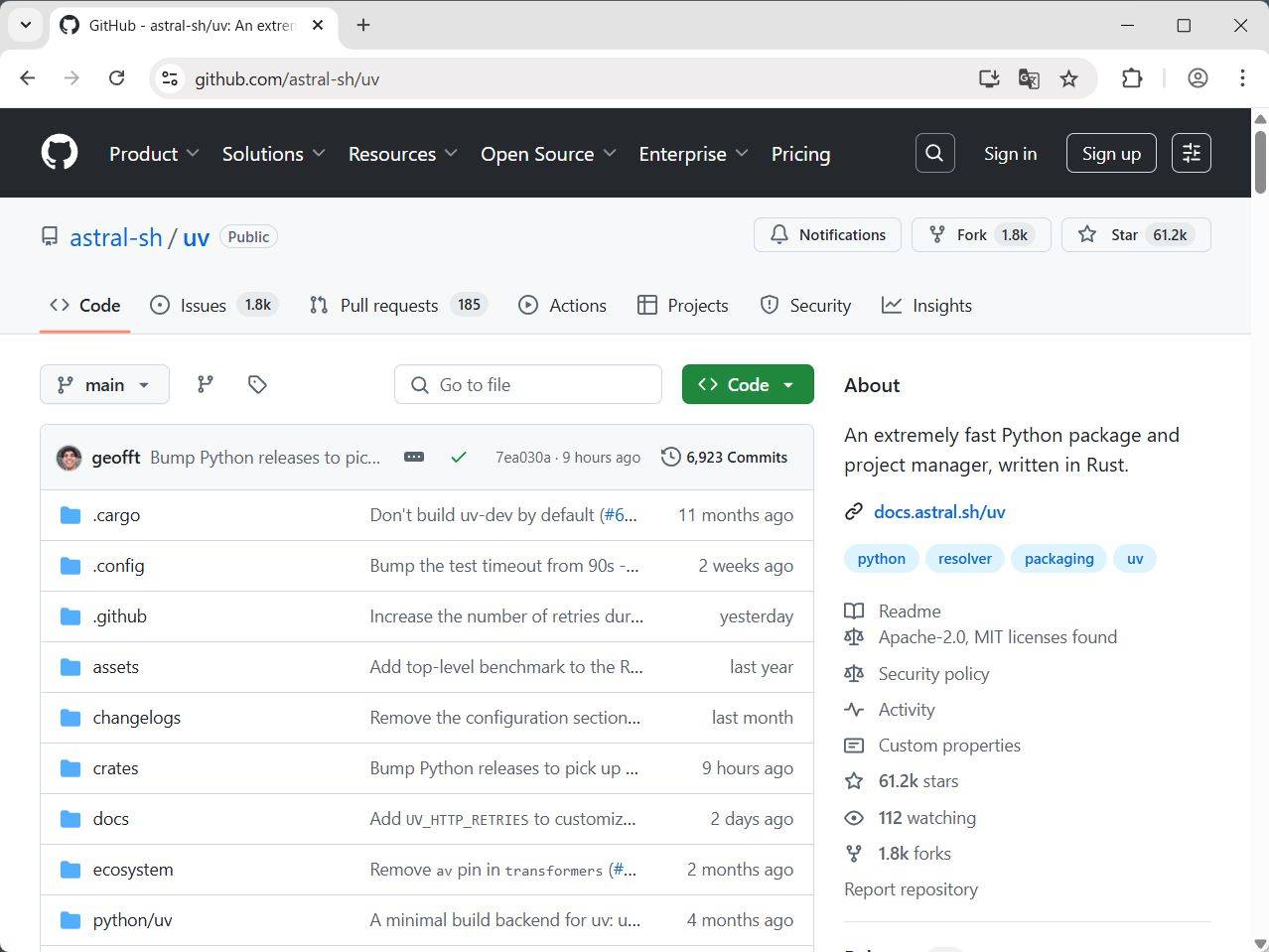Open the tab search dropdown arrow
This screenshot has width=1269, height=952.
[26, 25]
